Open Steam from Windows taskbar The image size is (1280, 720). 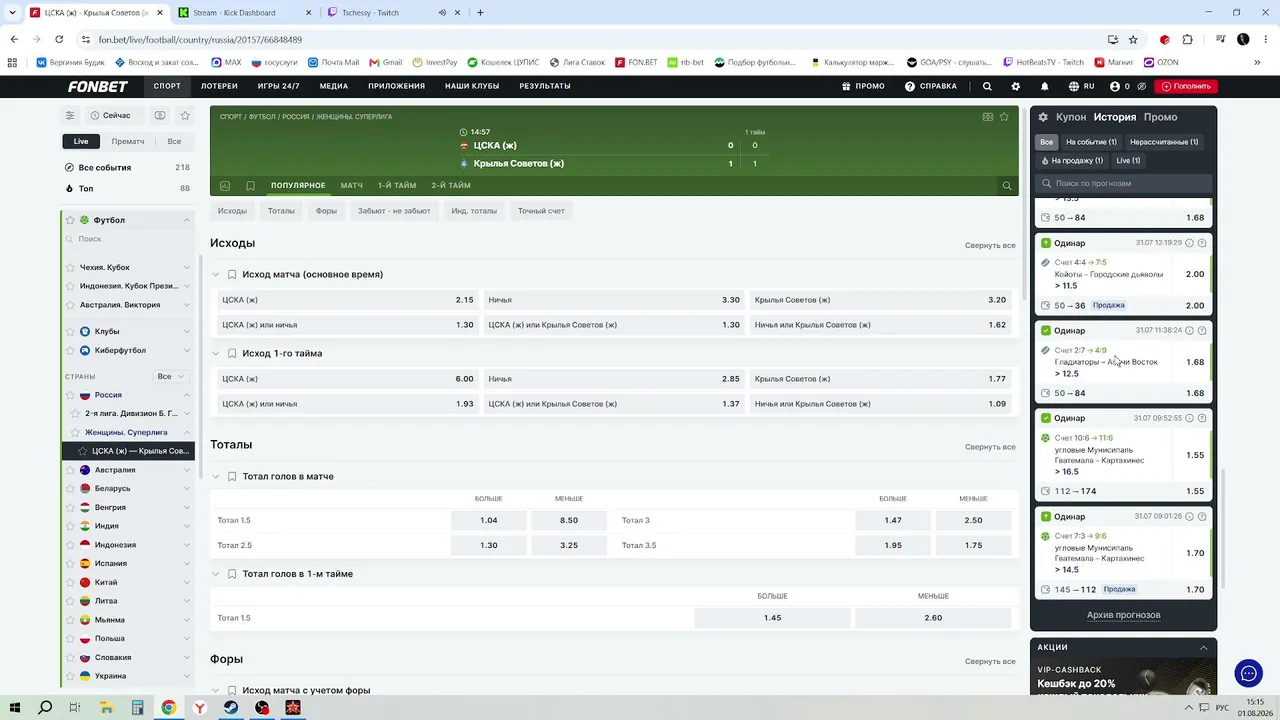(230, 707)
